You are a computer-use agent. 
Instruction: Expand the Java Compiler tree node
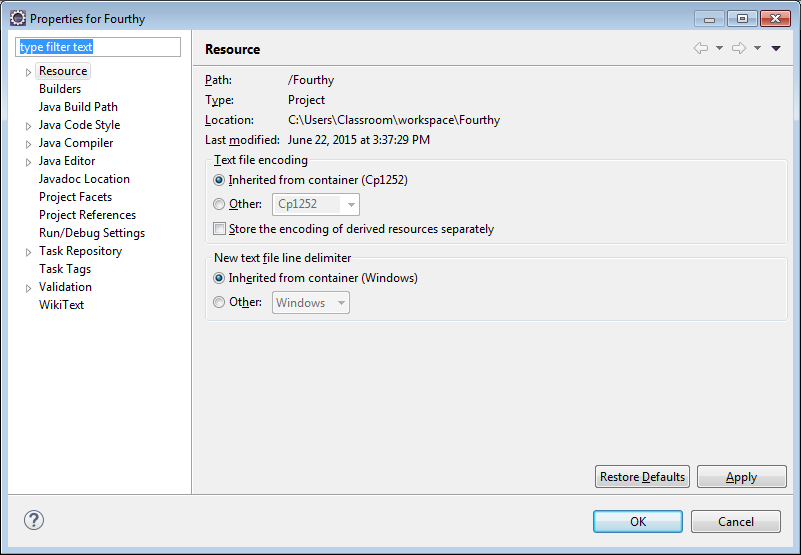click(x=28, y=144)
